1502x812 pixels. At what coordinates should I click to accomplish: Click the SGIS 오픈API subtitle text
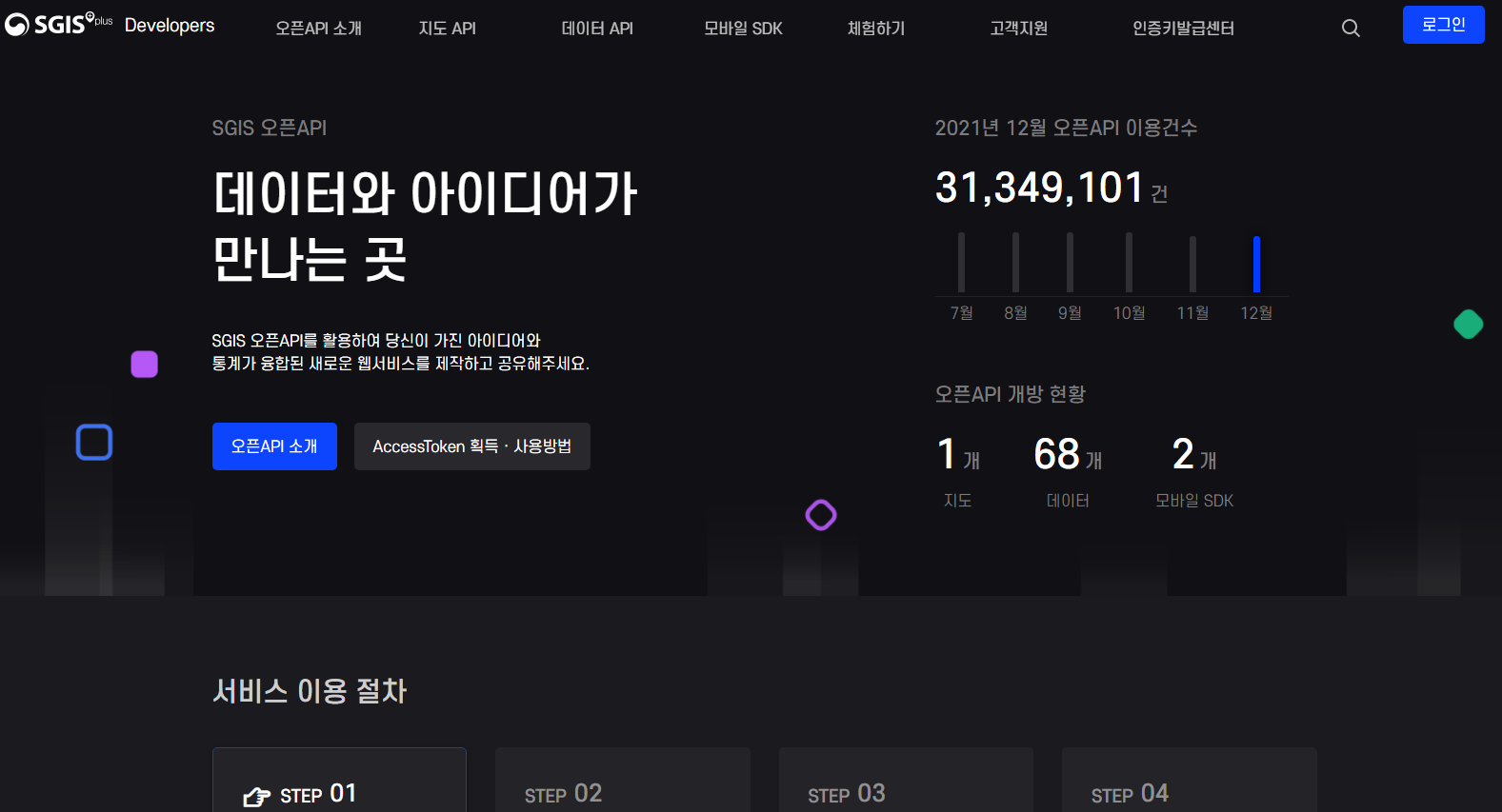[x=270, y=128]
